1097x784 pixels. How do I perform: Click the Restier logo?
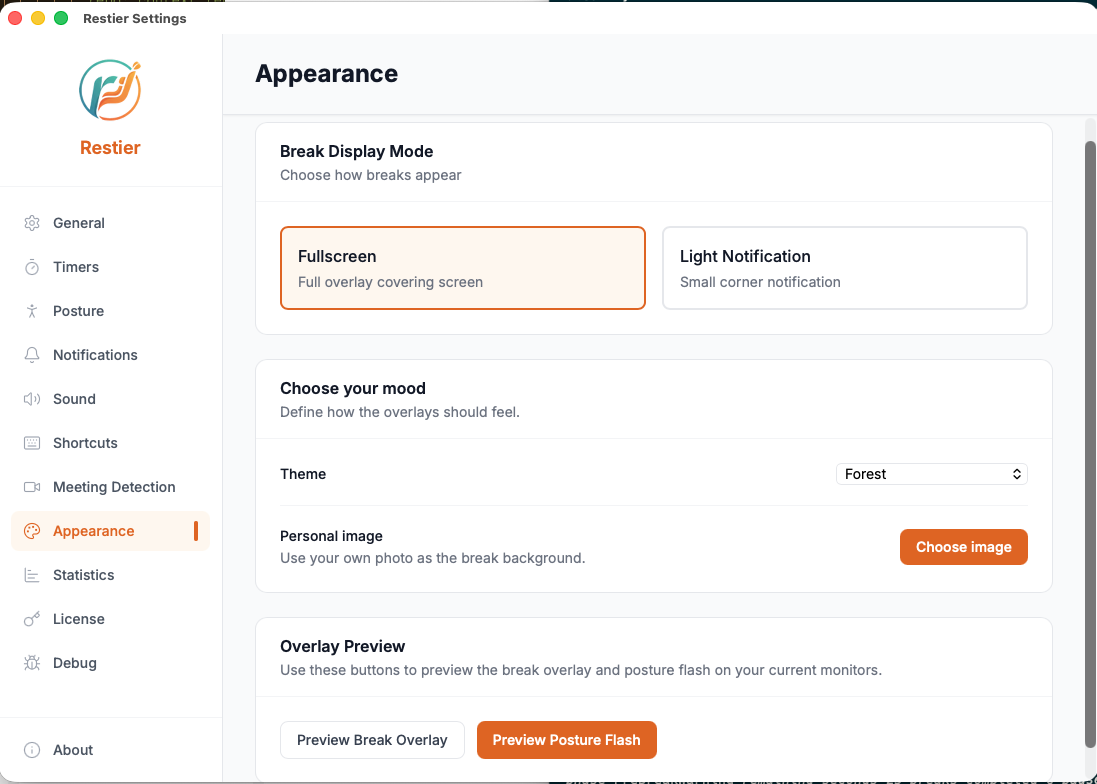coord(110,90)
